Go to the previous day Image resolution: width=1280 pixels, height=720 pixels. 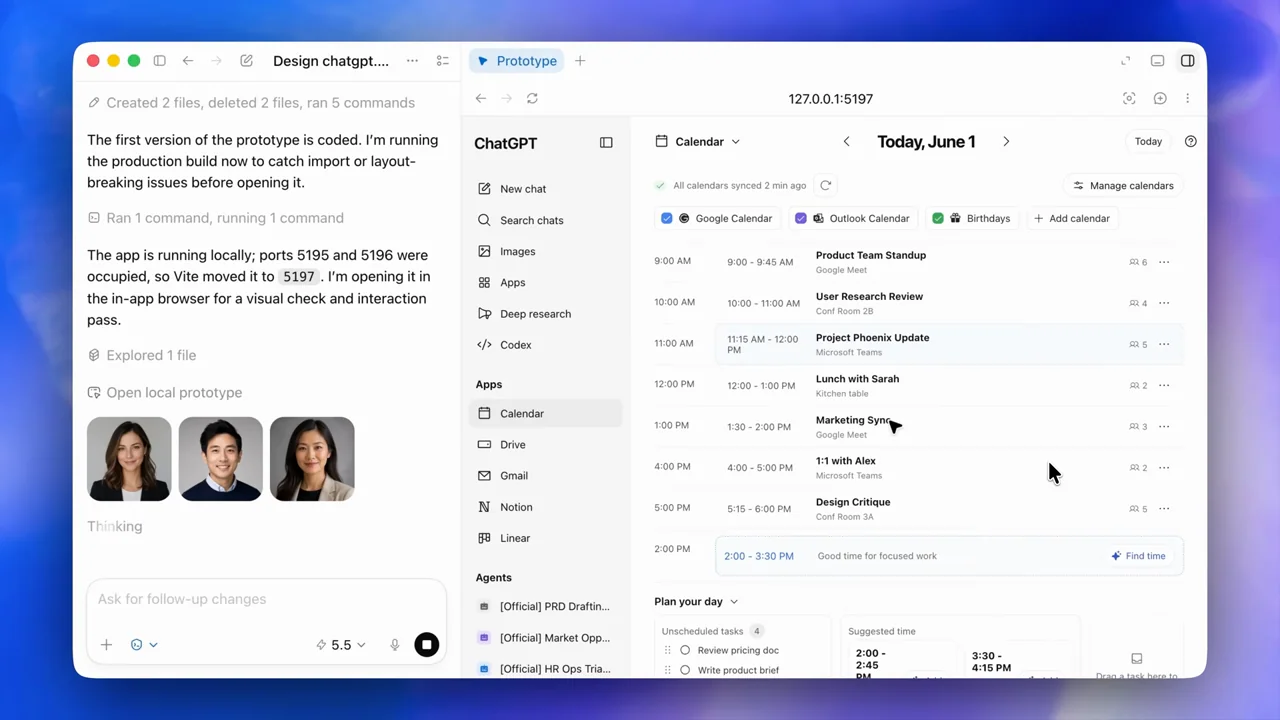(847, 141)
